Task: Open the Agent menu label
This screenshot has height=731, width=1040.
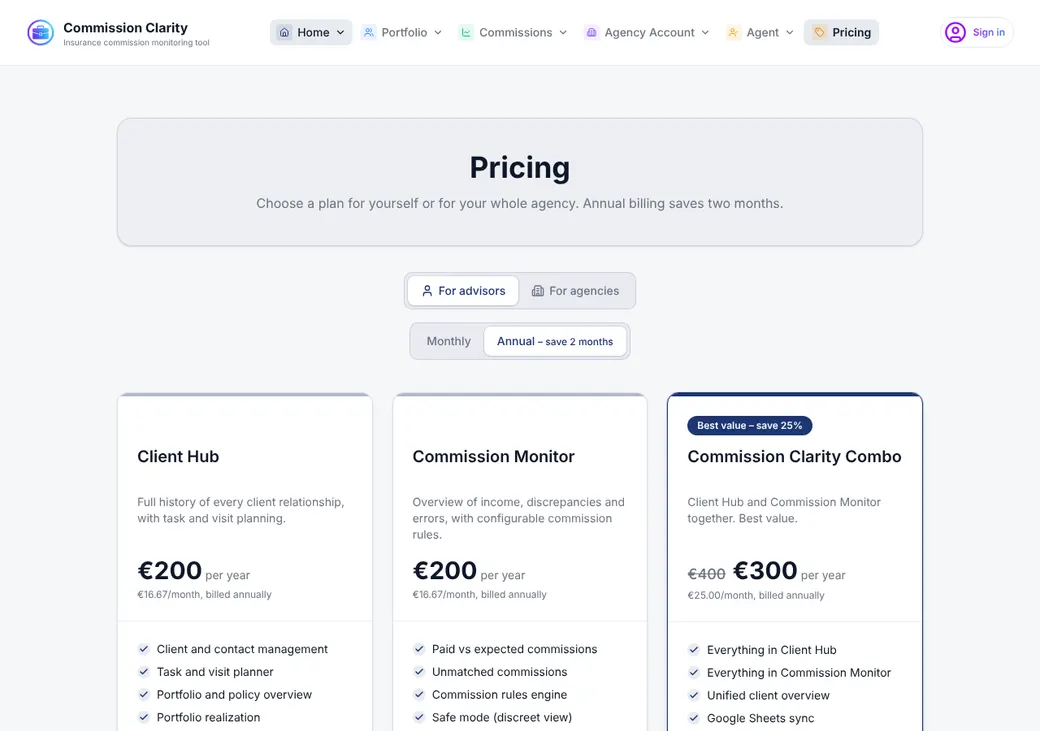Action: pyautogui.click(x=763, y=33)
